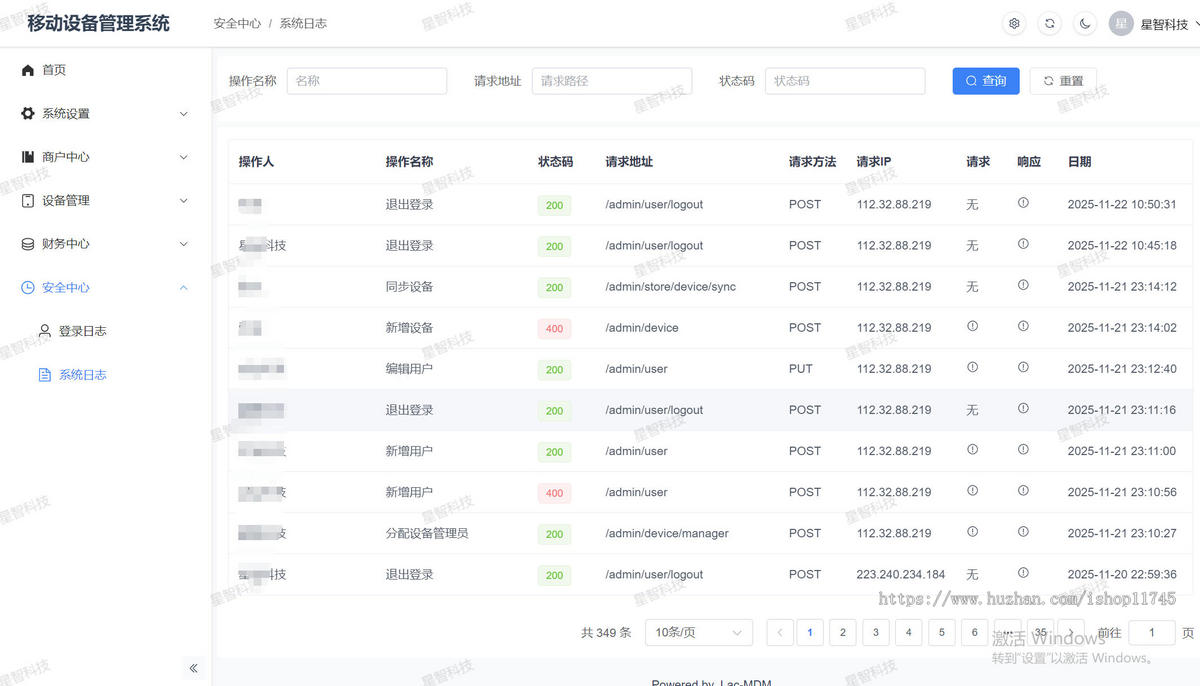Focus the 请求地址 input field
Screen dimensions: 1200x686
coord(612,81)
